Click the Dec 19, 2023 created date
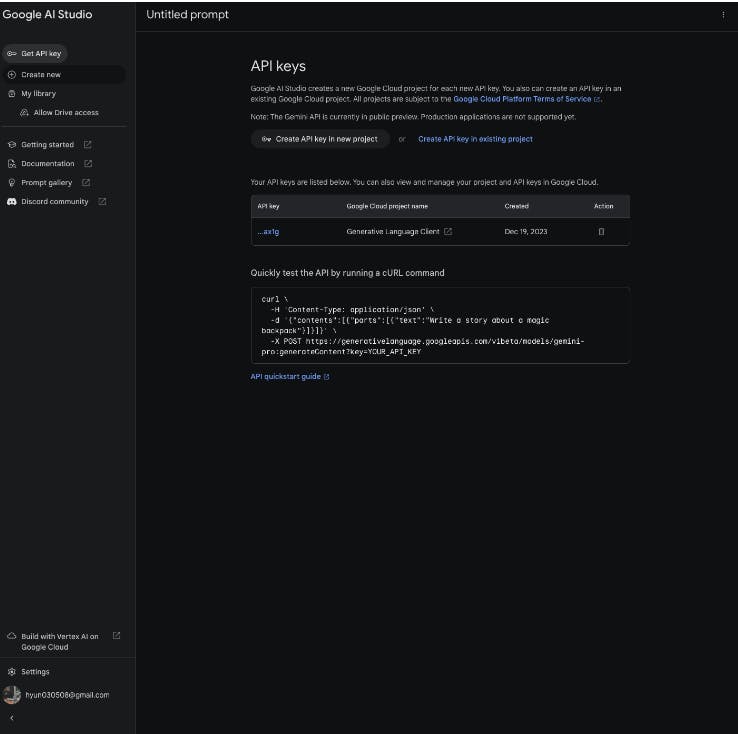This screenshot has width=738, height=734. [x=526, y=231]
